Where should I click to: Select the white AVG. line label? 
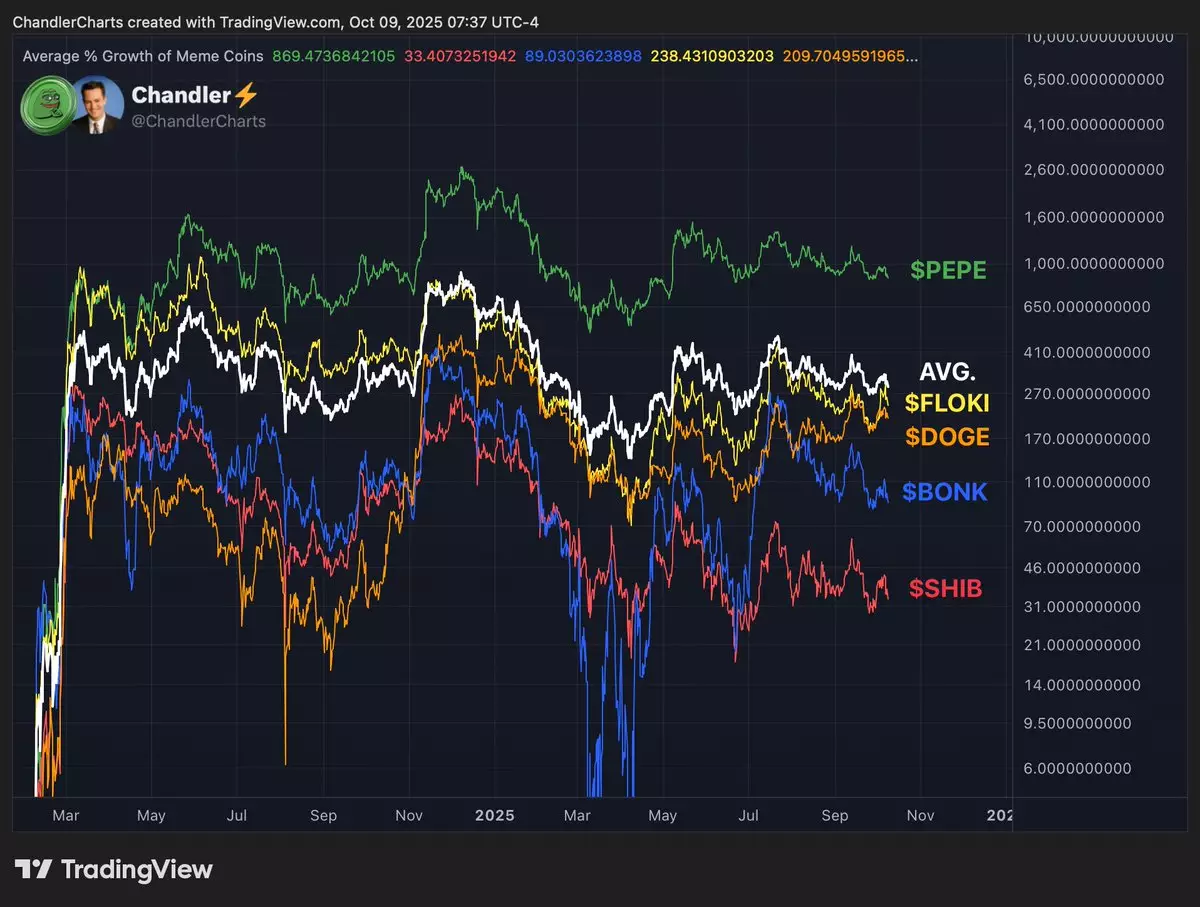[947, 372]
